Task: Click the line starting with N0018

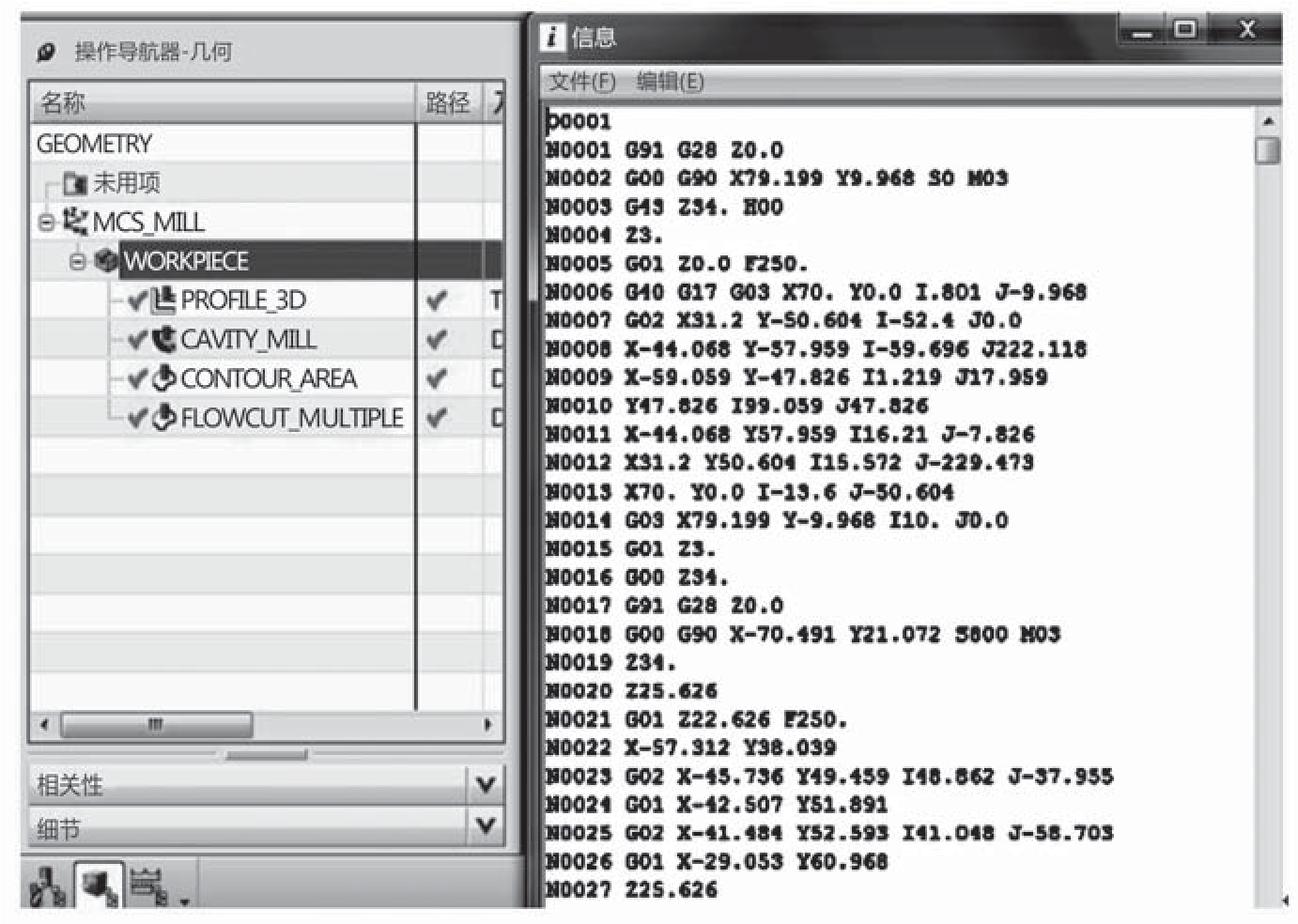Action: coord(804,635)
